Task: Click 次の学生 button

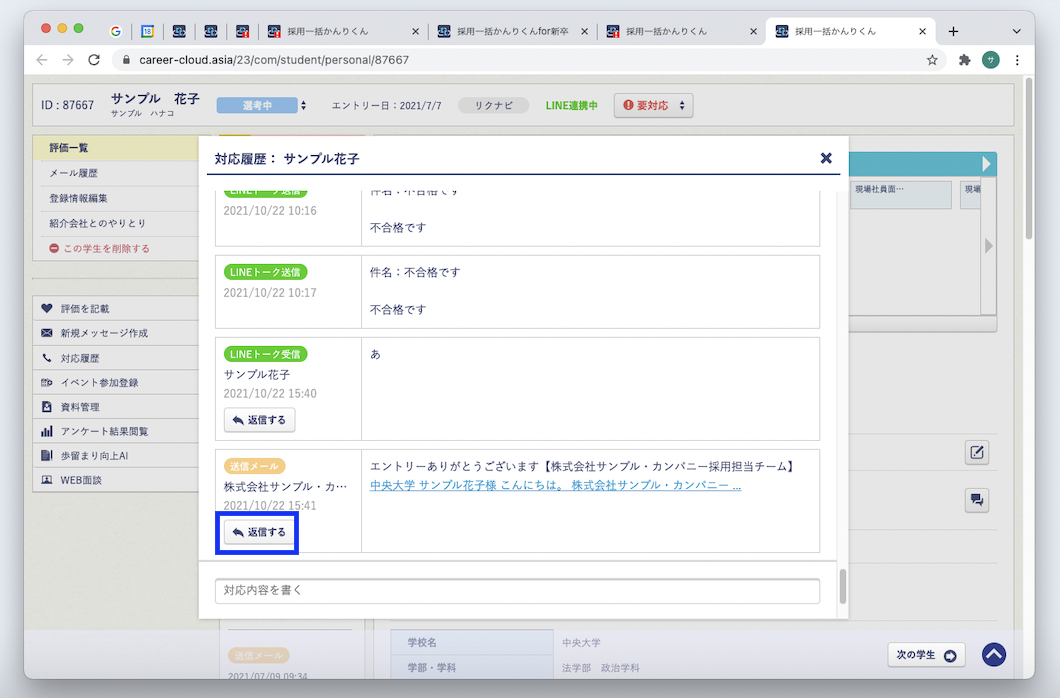Action: pos(926,655)
